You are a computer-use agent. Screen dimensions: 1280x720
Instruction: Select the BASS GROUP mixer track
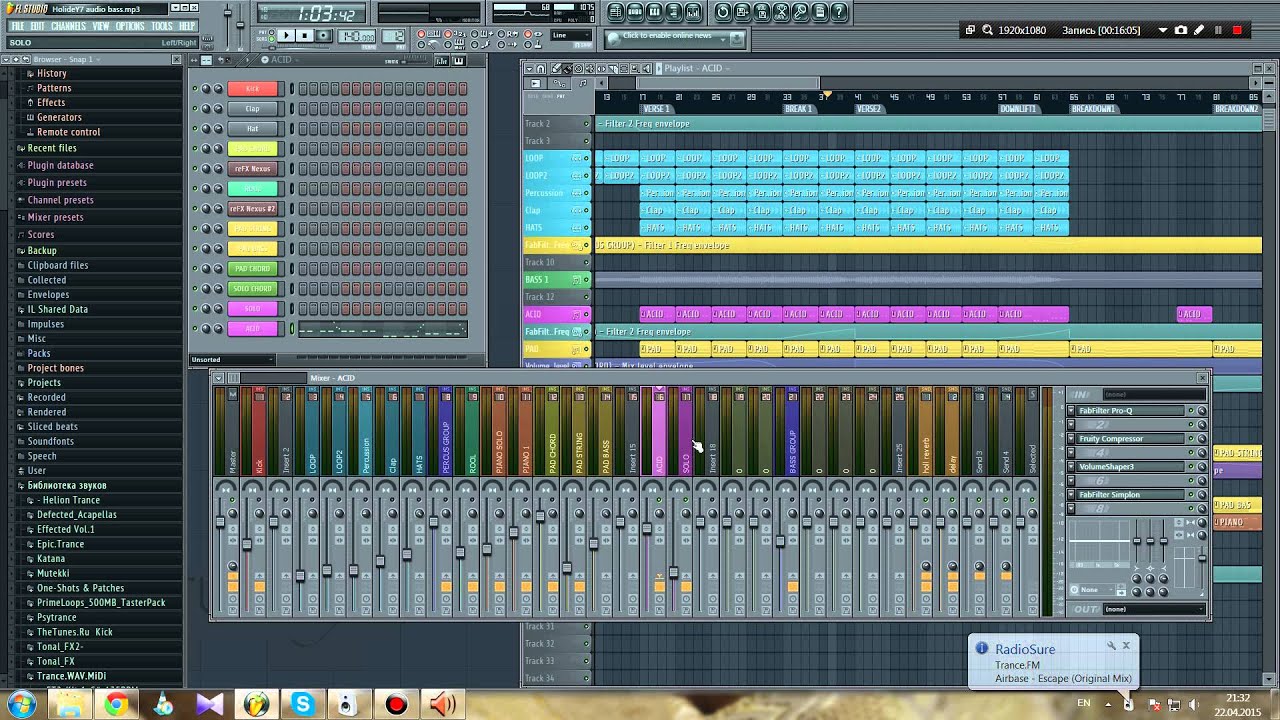click(x=793, y=430)
